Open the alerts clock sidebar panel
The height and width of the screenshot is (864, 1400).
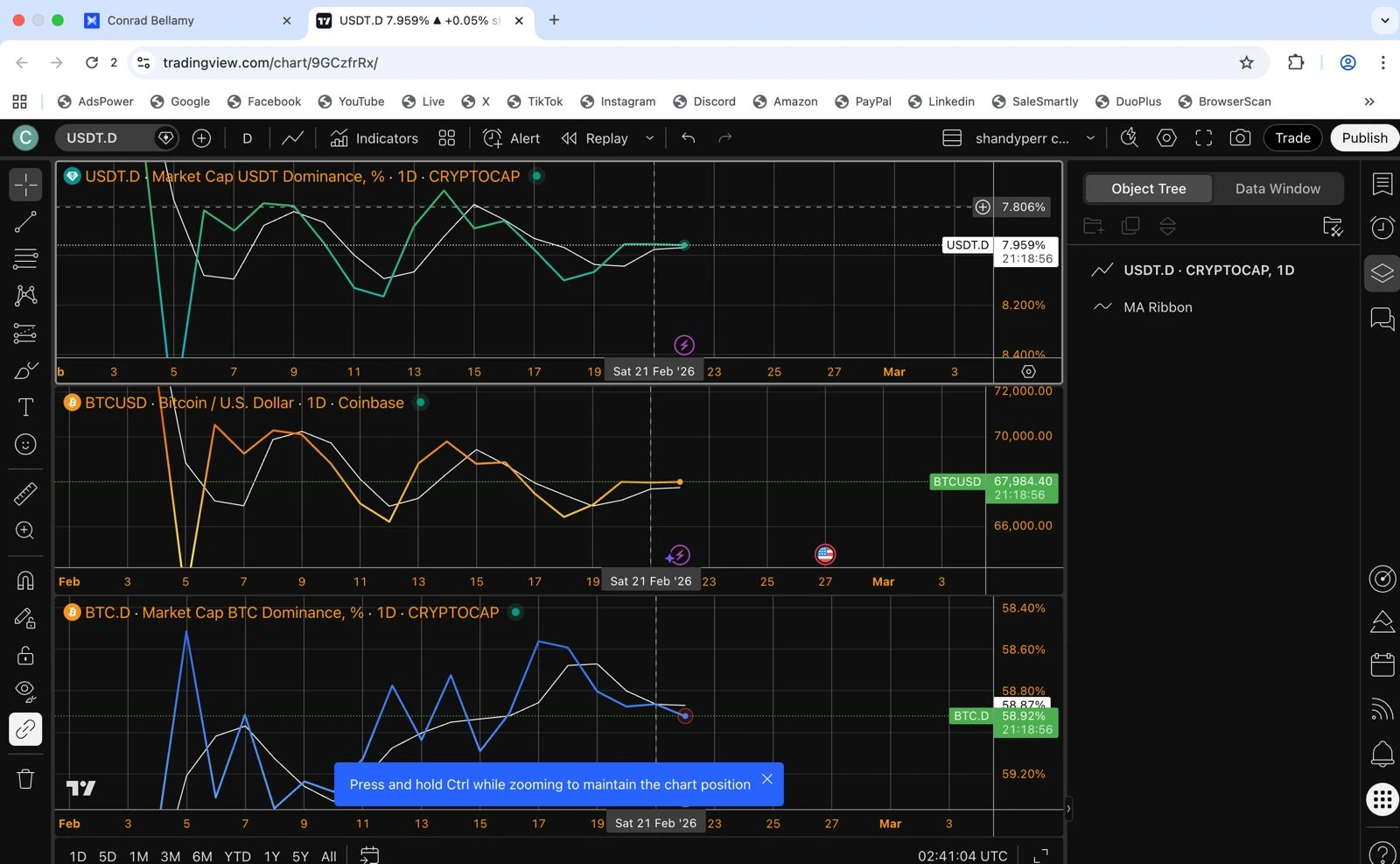pyautogui.click(x=1382, y=228)
